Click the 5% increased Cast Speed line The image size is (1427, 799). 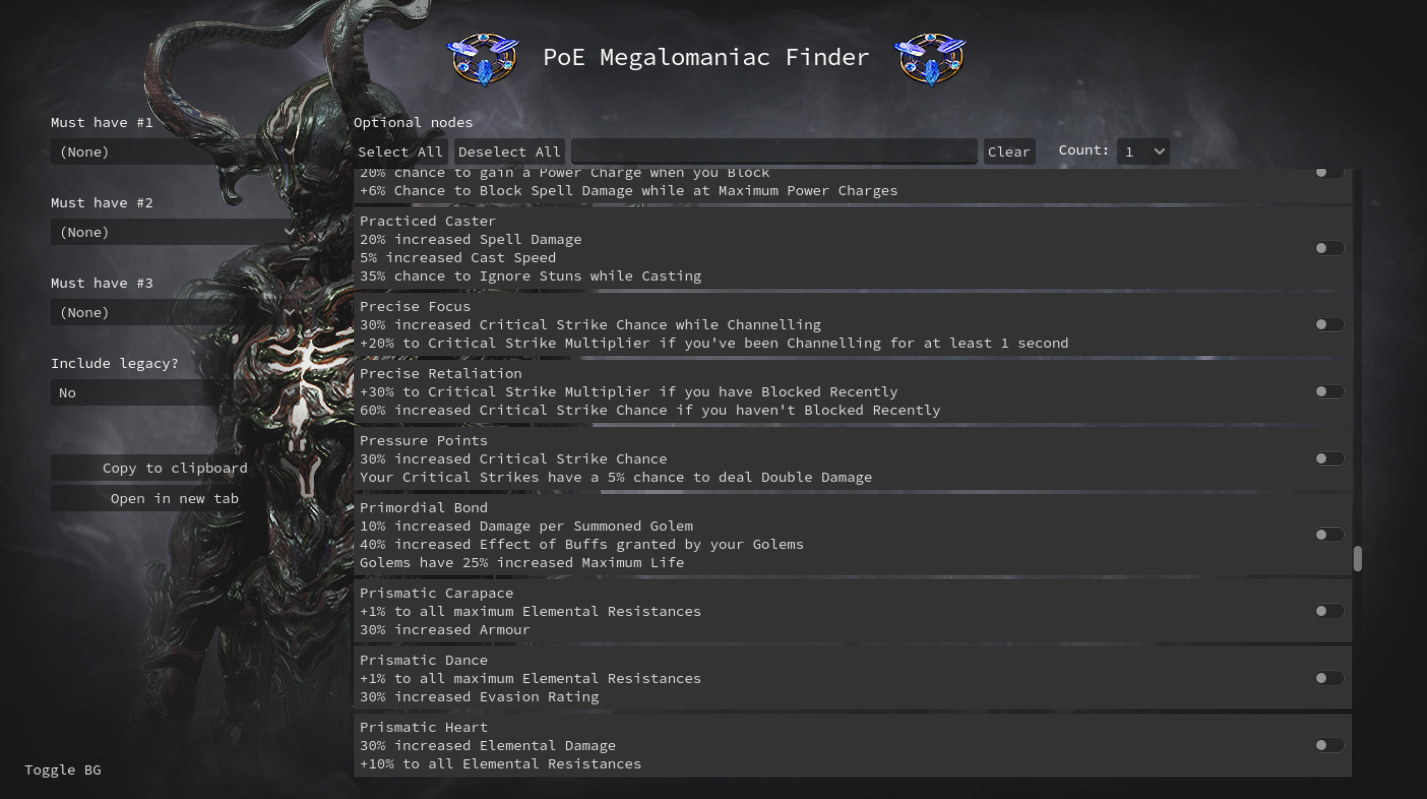point(458,257)
